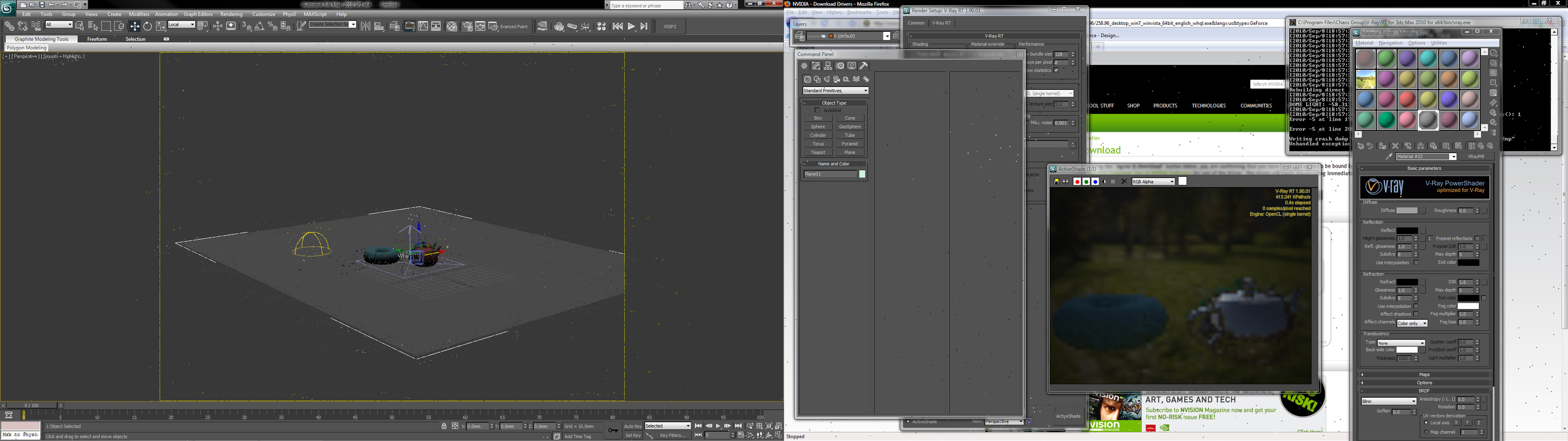Screen dimensions: 1568x441
Task: Click the blue channel button in ActiveShade
Action: 1096,182
